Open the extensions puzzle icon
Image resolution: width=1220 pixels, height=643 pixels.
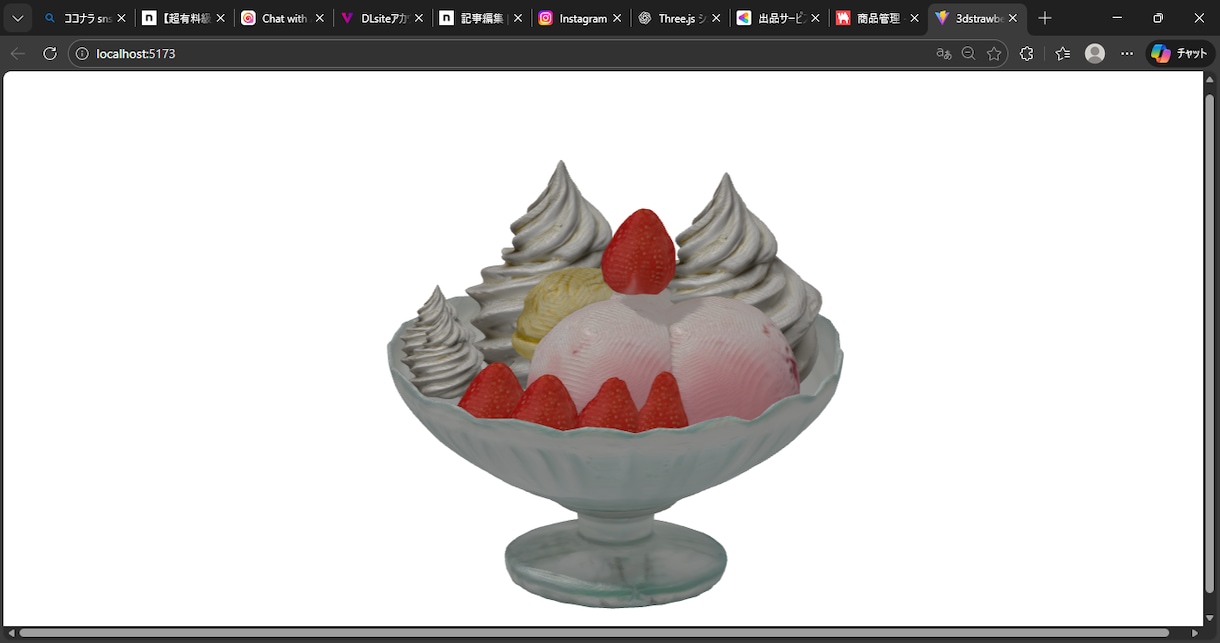pos(1026,54)
